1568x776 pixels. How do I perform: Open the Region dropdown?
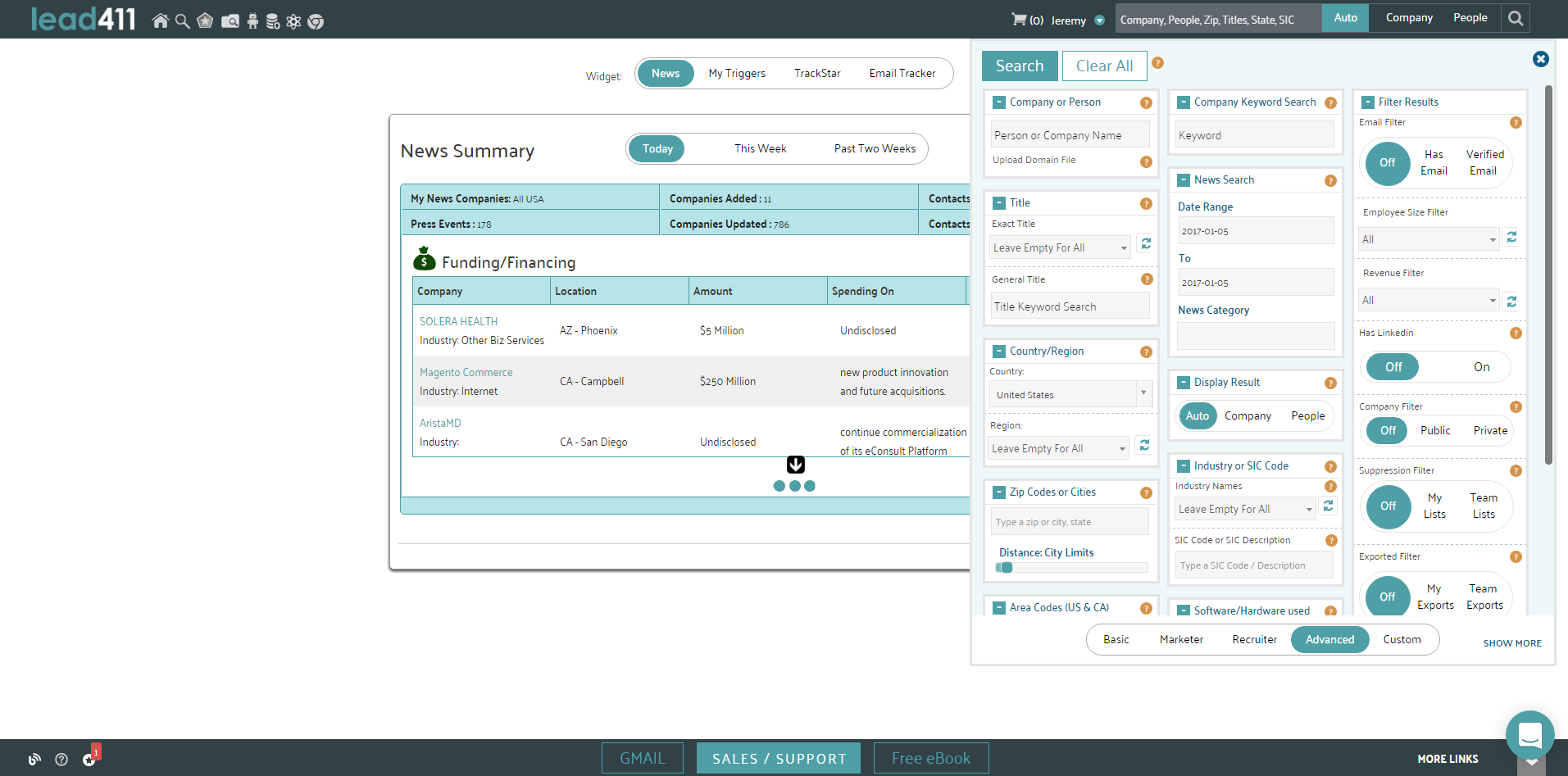point(1059,448)
